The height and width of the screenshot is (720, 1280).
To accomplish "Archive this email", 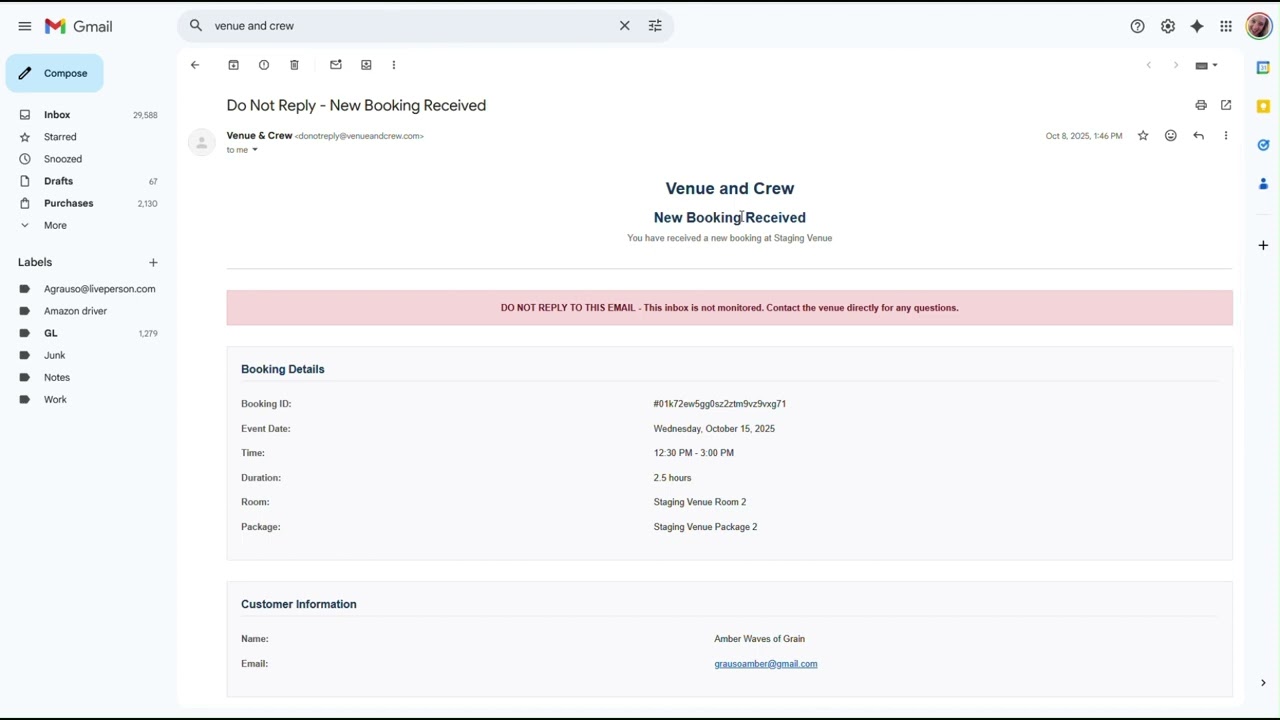I will point(233,65).
